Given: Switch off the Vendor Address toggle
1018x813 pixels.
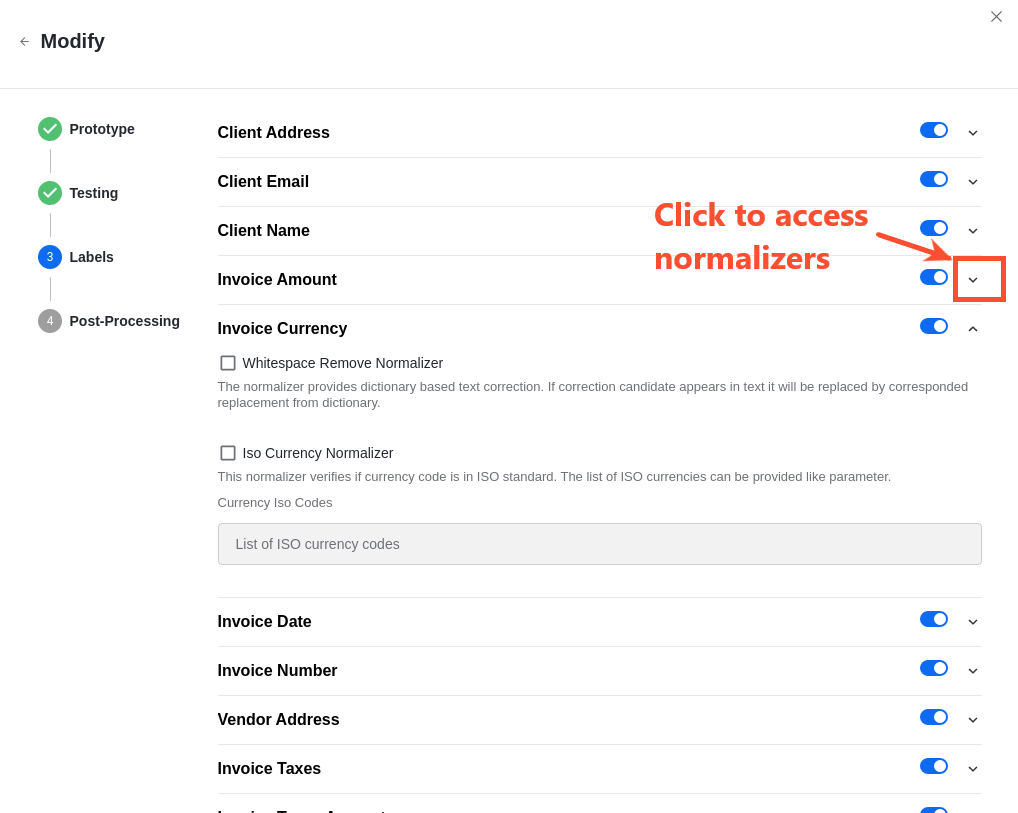Looking at the screenshot, I should (x=934, y=718).
